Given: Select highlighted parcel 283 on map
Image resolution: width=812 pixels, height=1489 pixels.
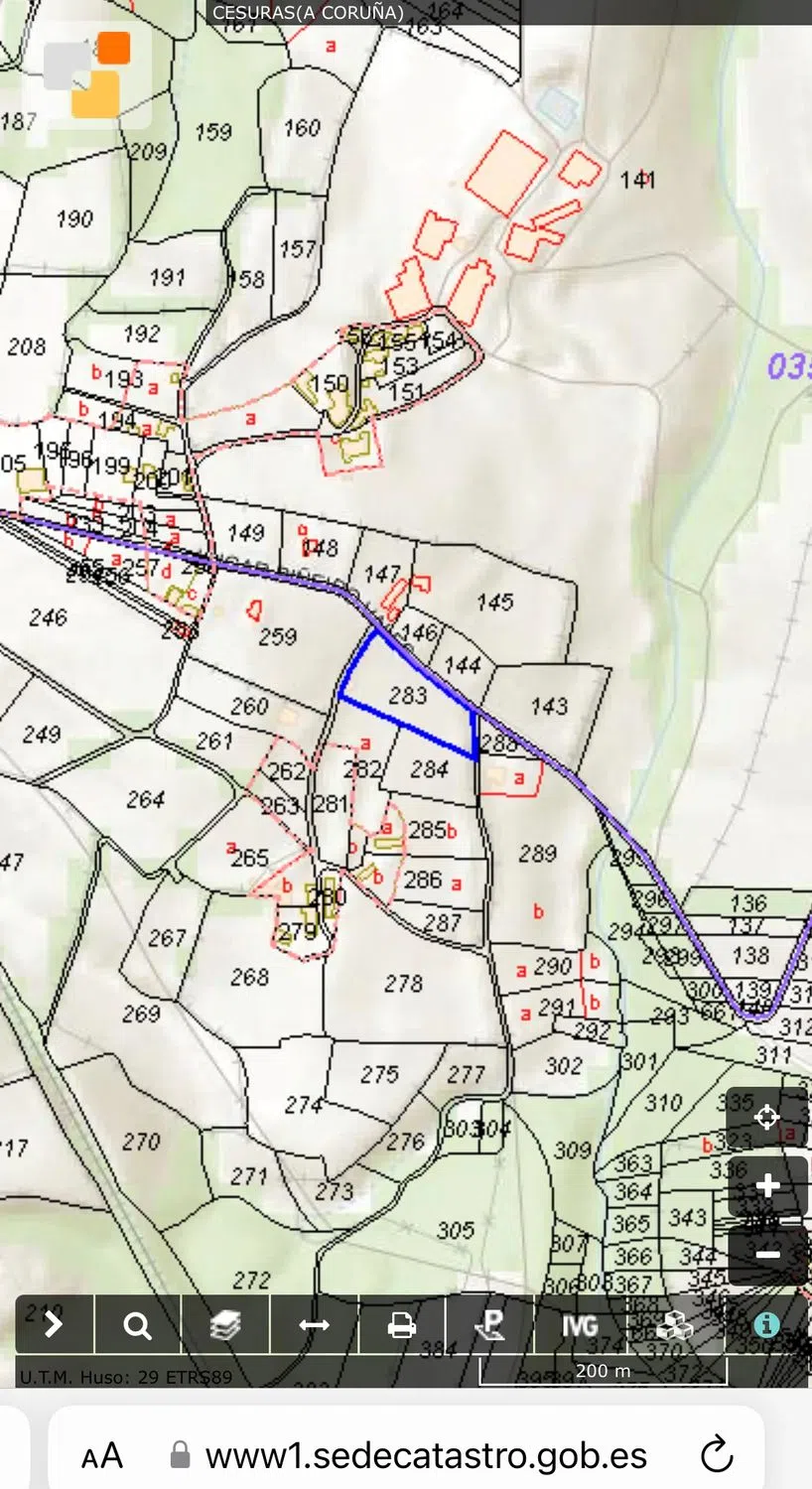Looking at the screenshot, I should tap(407, 697).
